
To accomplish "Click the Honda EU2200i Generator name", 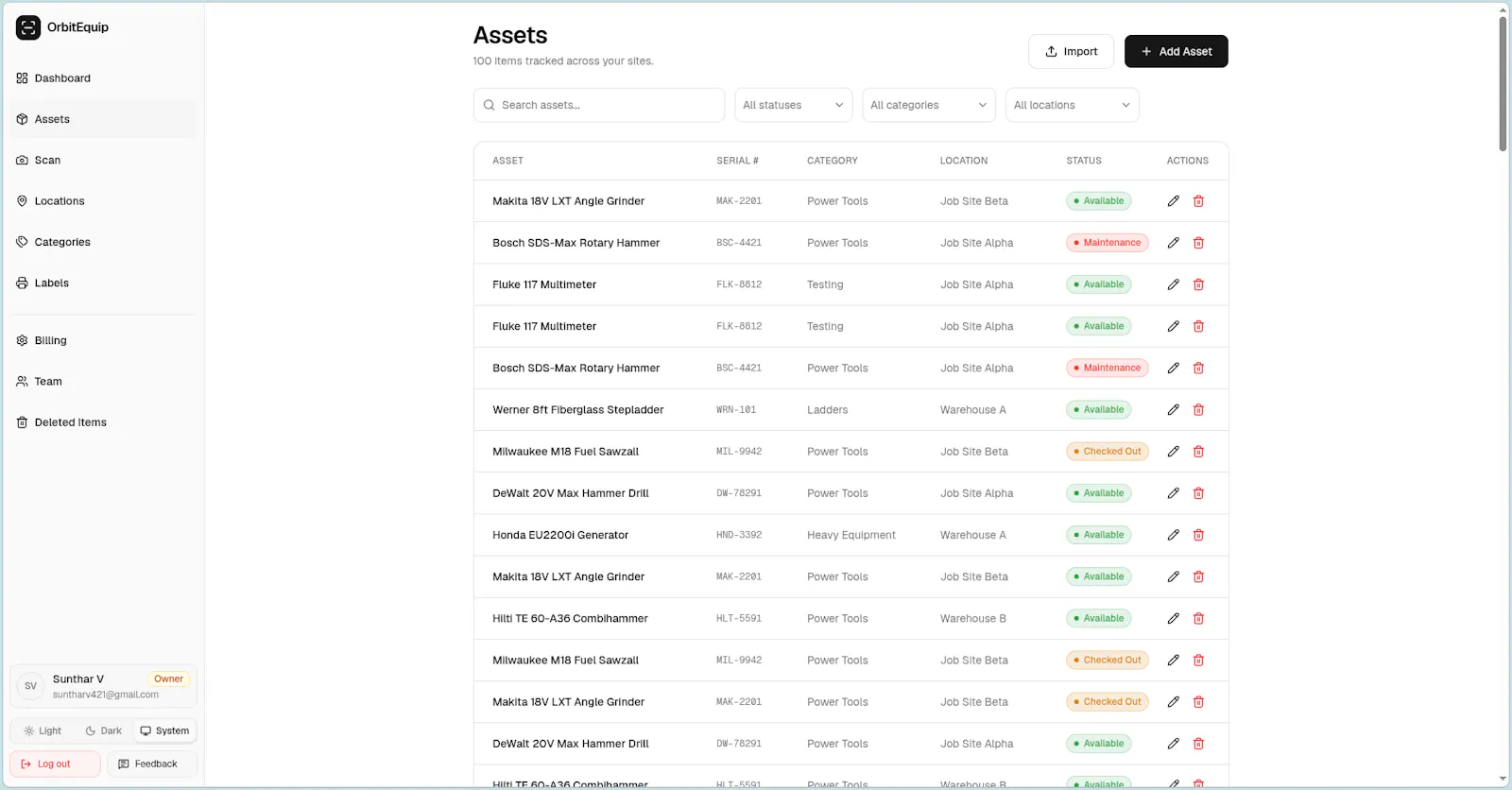I will [560, 535].
